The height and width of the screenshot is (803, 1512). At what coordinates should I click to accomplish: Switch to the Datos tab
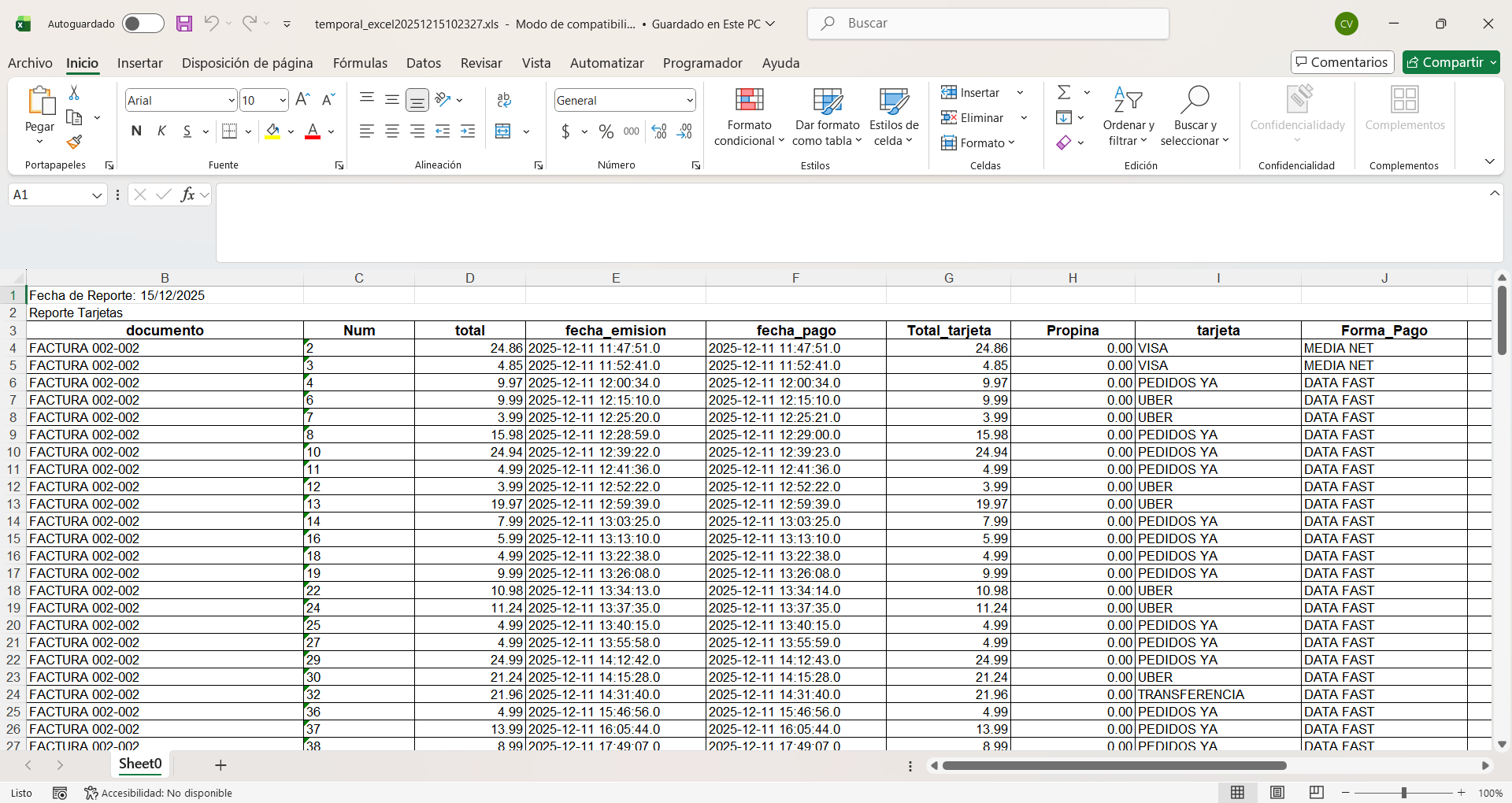point(423,63)
